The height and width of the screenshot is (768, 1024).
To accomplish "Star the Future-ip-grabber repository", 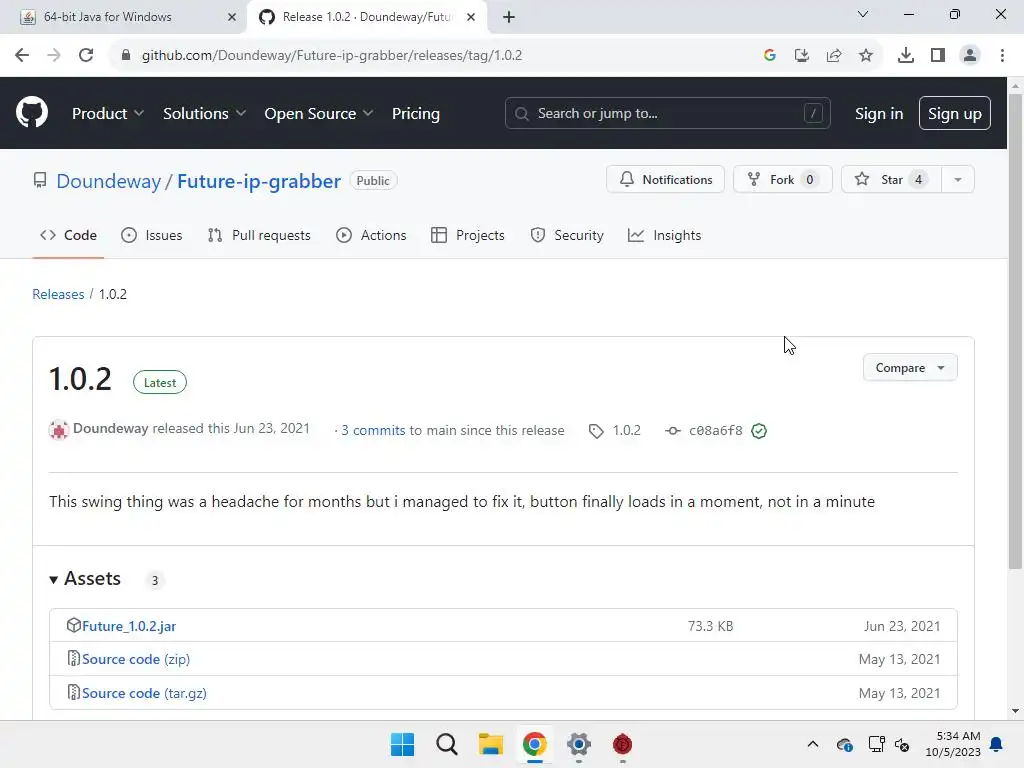I will point(891,180).
